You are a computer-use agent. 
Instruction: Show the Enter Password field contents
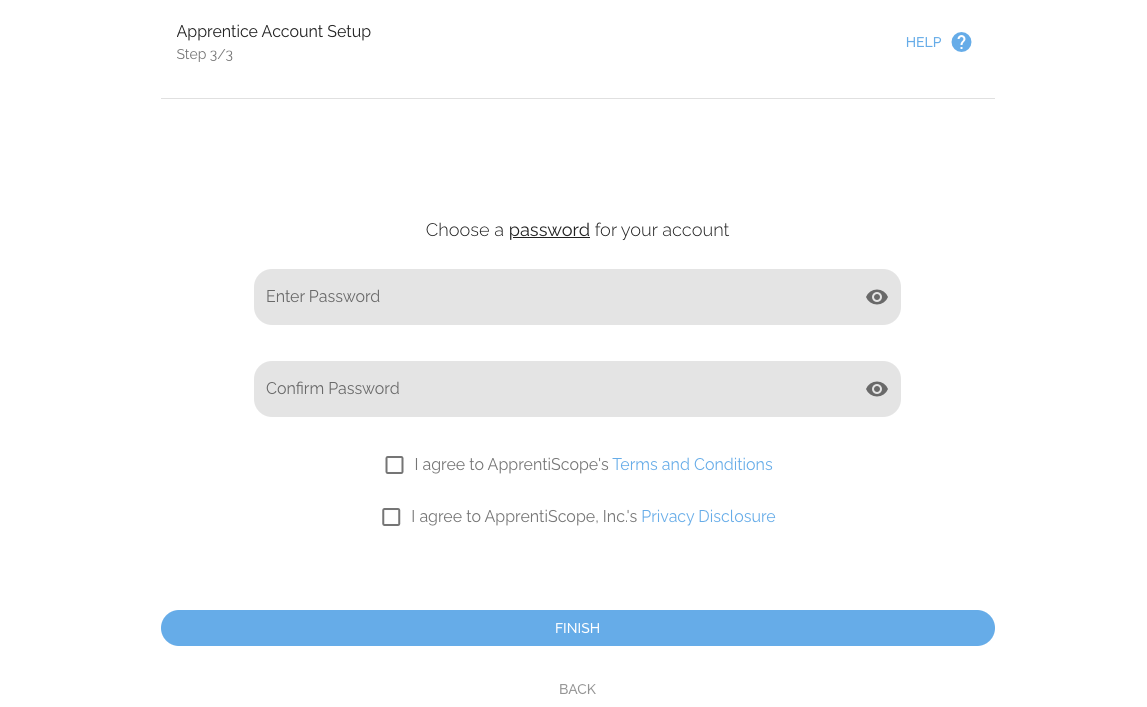click(877, 297)
